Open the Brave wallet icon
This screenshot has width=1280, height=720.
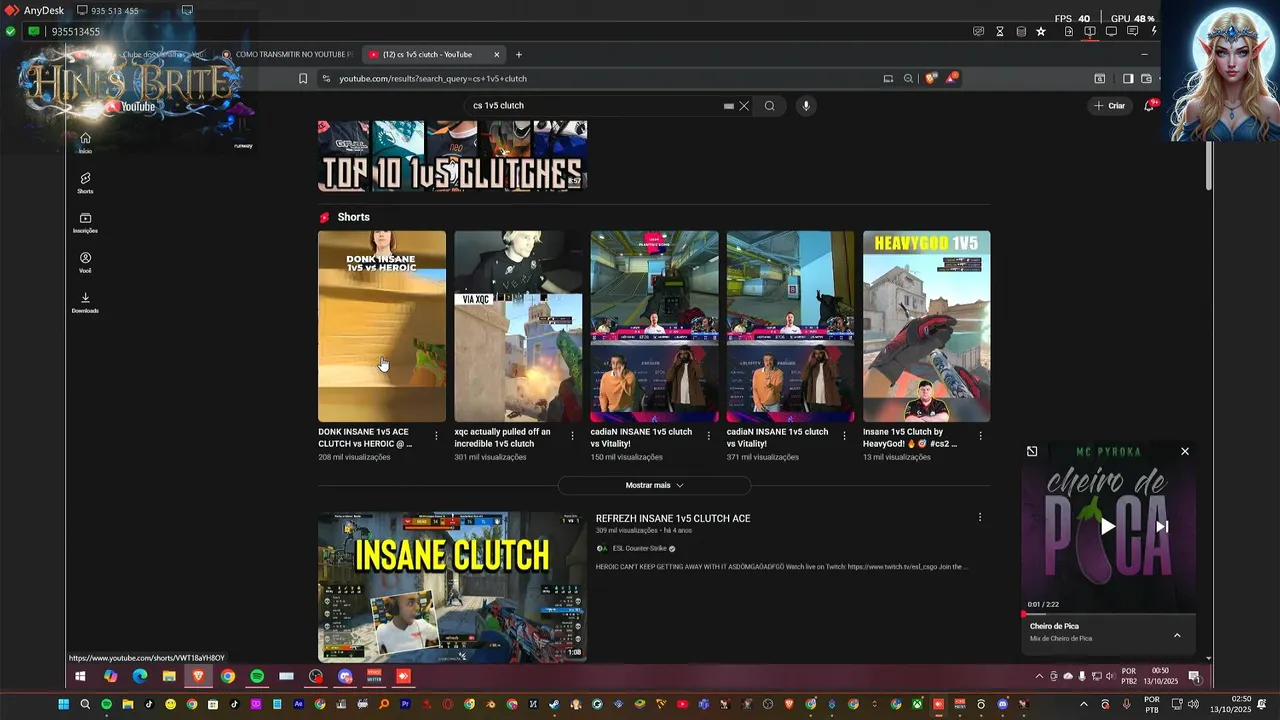[x=1147, y=78]
